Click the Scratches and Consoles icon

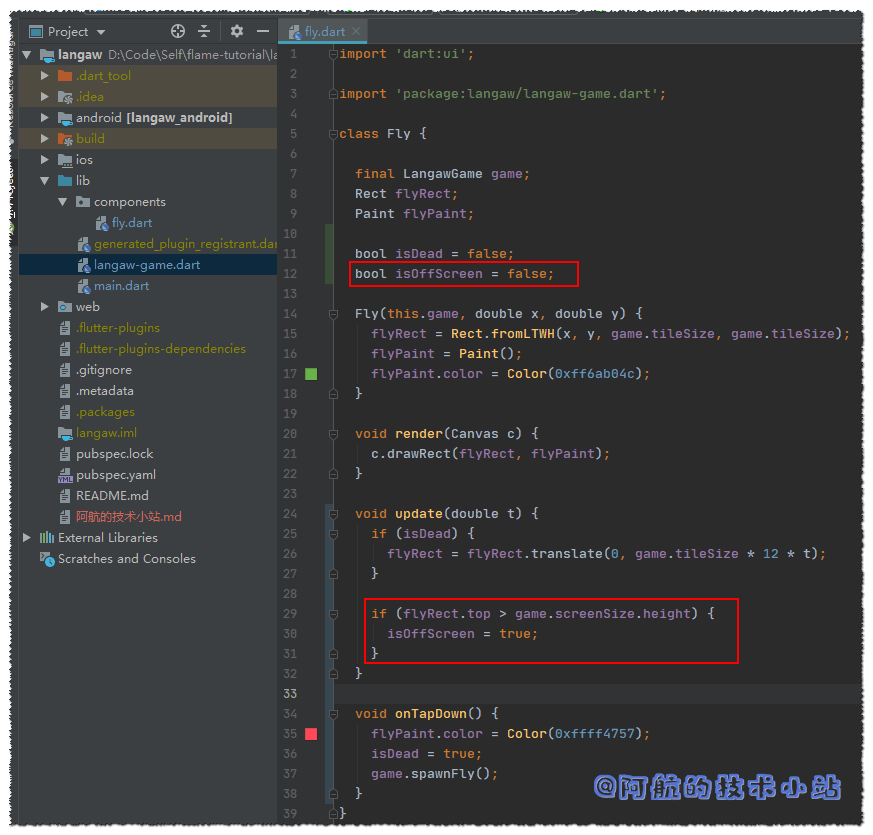[46, 559]
